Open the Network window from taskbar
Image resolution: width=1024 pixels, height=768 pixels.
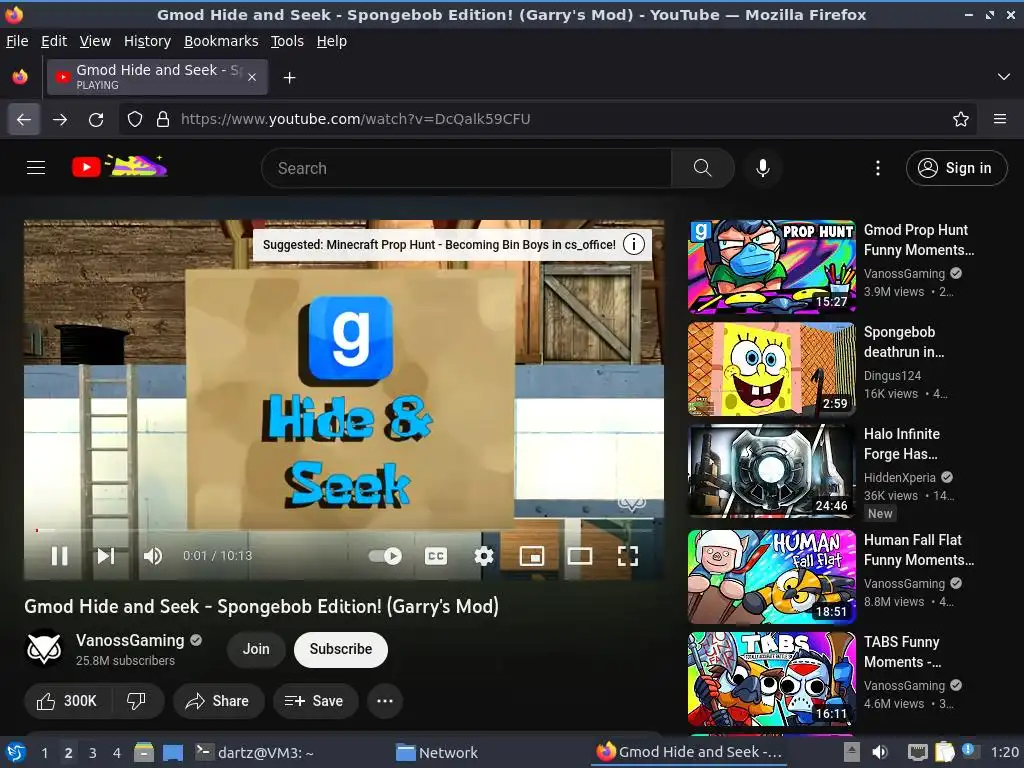pos(437,753)
